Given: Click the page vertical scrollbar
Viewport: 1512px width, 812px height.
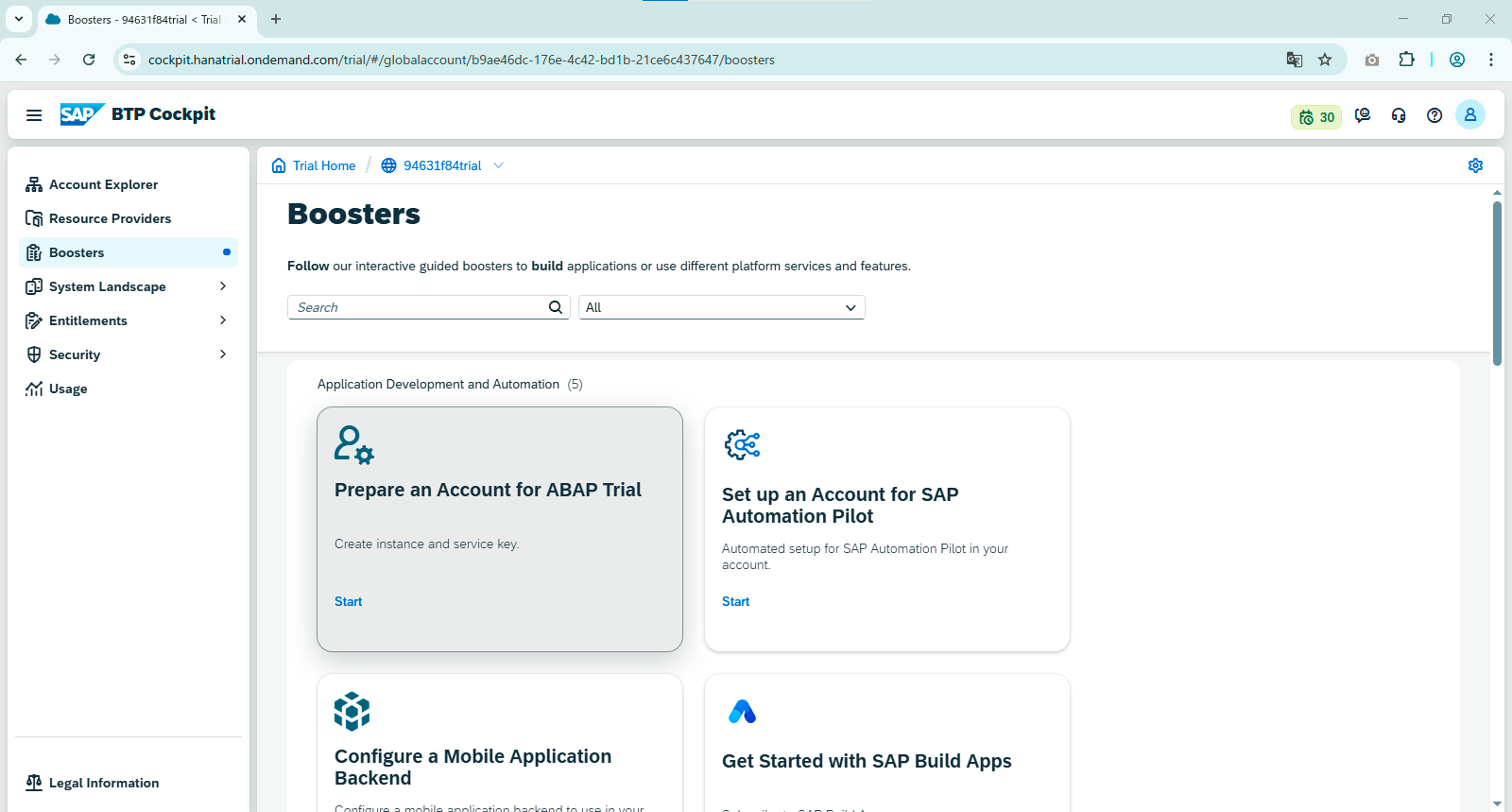Looking at the screenshot, I should point(1497,284).
